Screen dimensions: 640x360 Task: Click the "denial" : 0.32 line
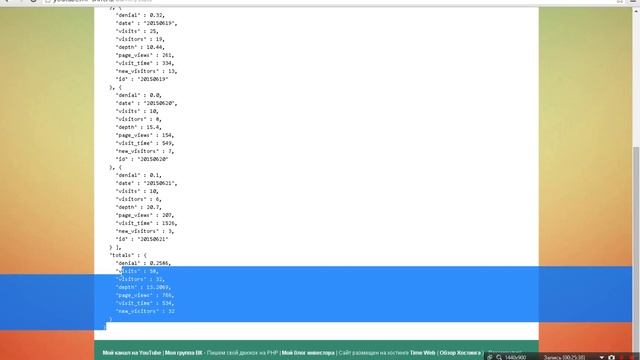click(140, 15)
